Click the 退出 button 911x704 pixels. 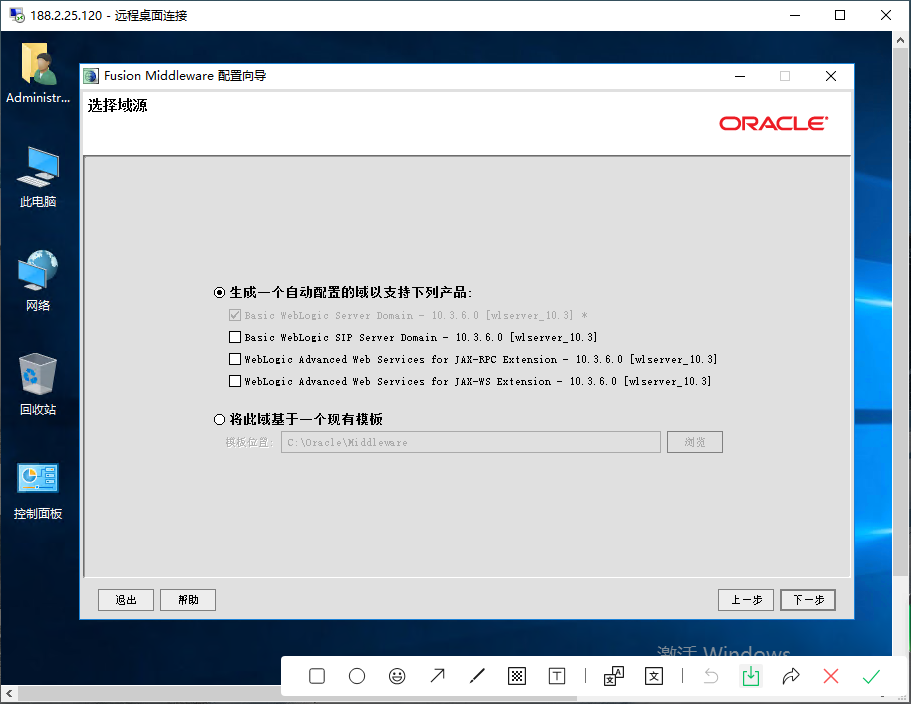126,600
